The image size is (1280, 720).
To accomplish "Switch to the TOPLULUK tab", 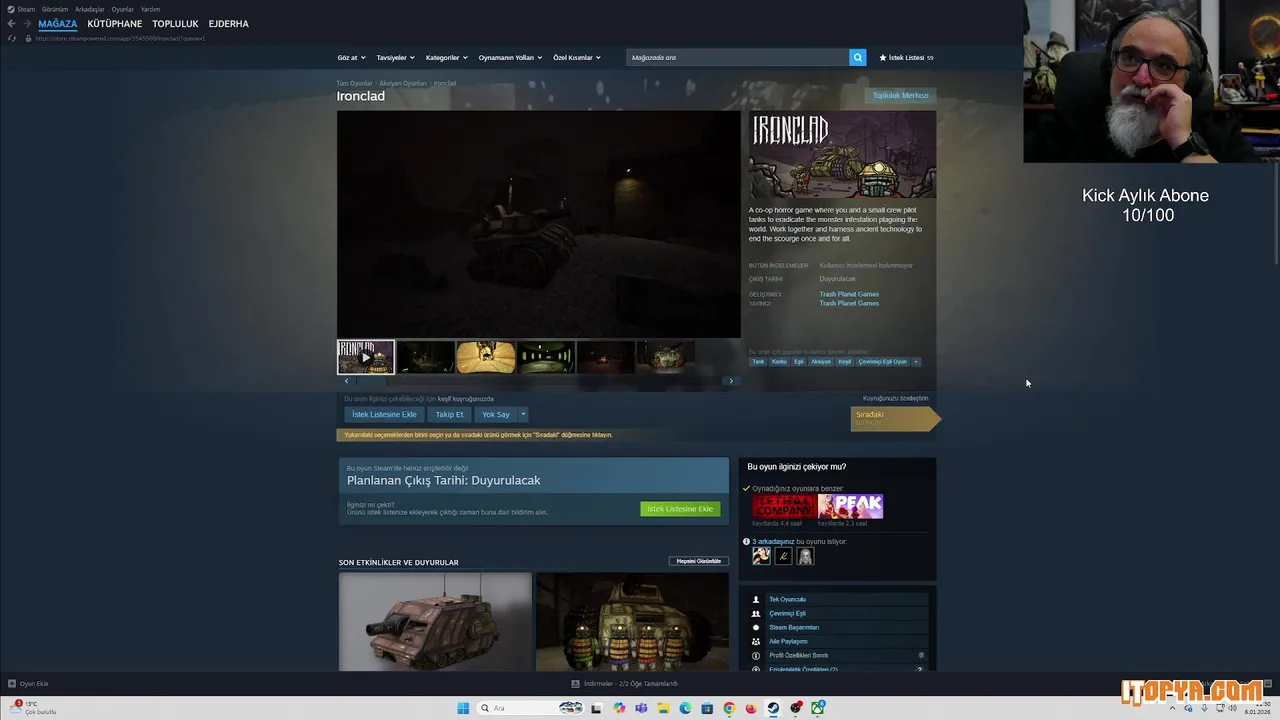I will pyautogui.click(x=175, y=23).
